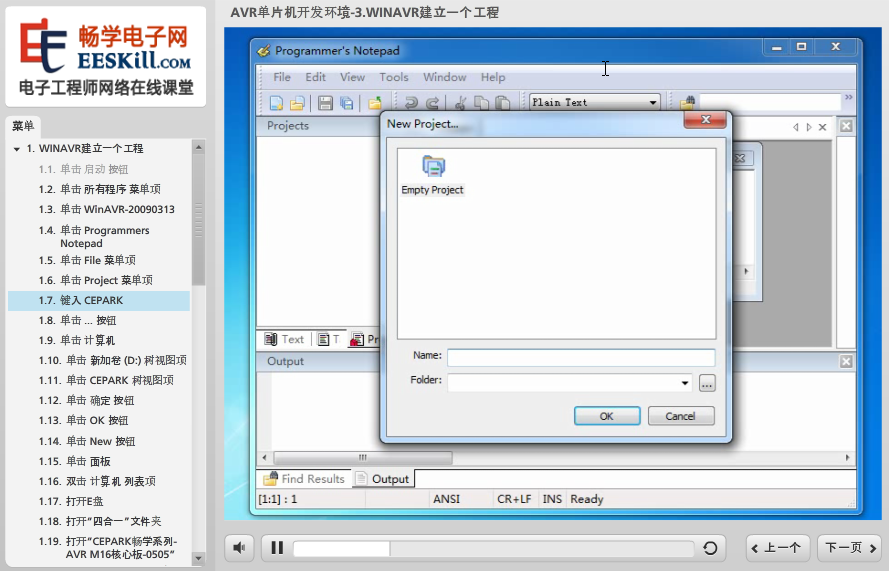
Task: Click the Paste toolbar icon
Action: 502,103
